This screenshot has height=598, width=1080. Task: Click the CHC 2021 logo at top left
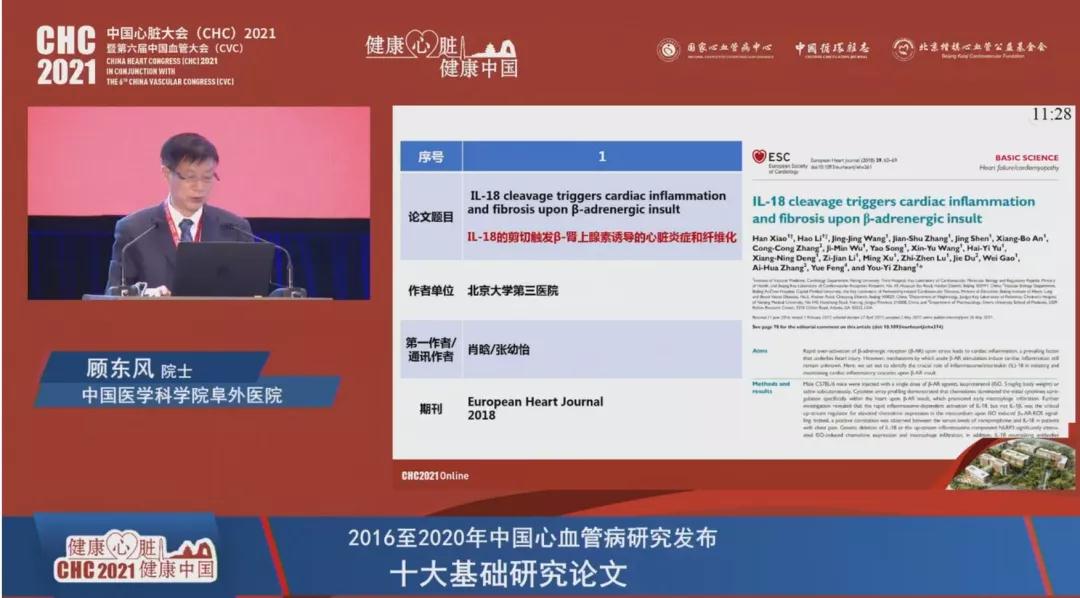coord(66,54)
